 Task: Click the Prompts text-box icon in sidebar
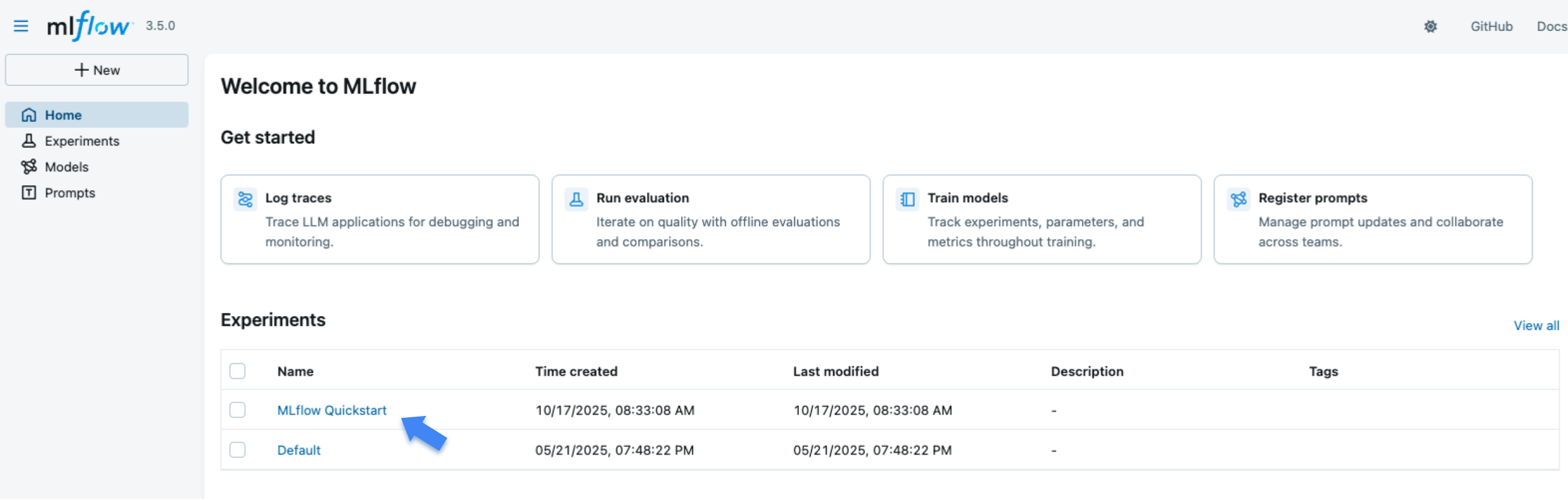pyautogui.click(x=29, y=193)
